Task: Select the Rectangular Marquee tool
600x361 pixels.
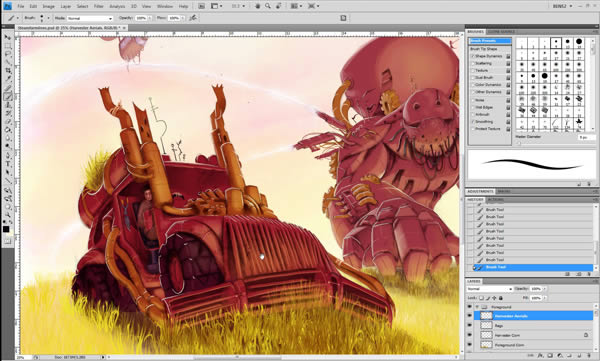Action: [x=7, y=46]
